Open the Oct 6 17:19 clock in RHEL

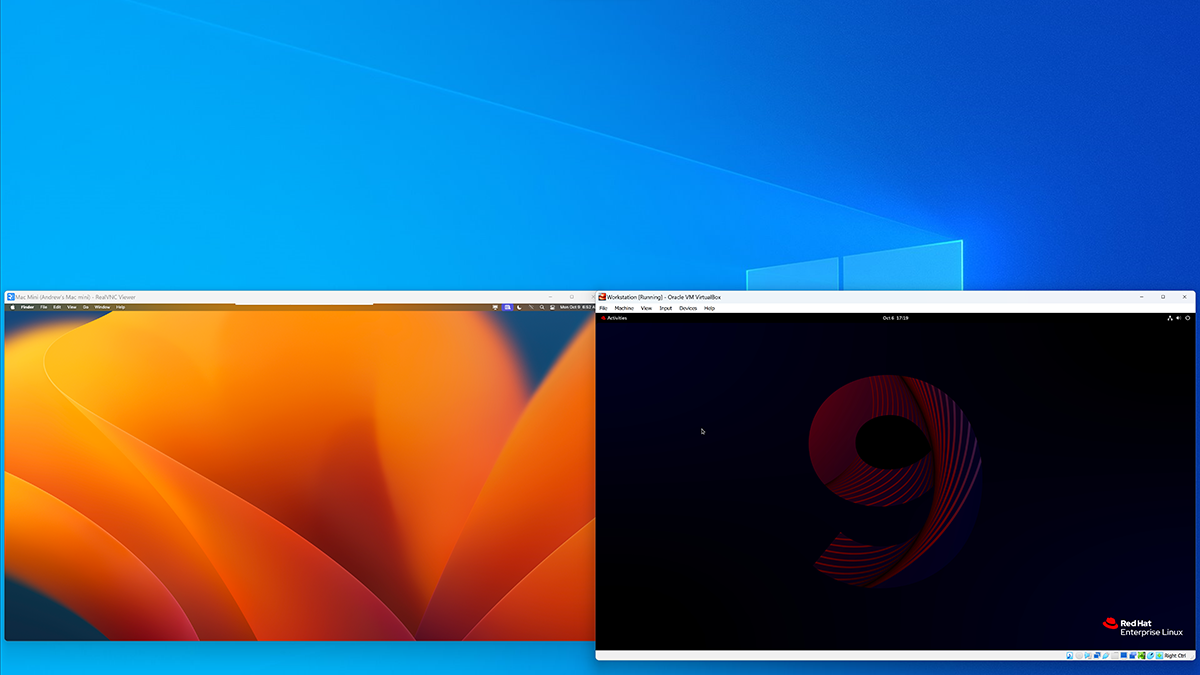(895, 318)
